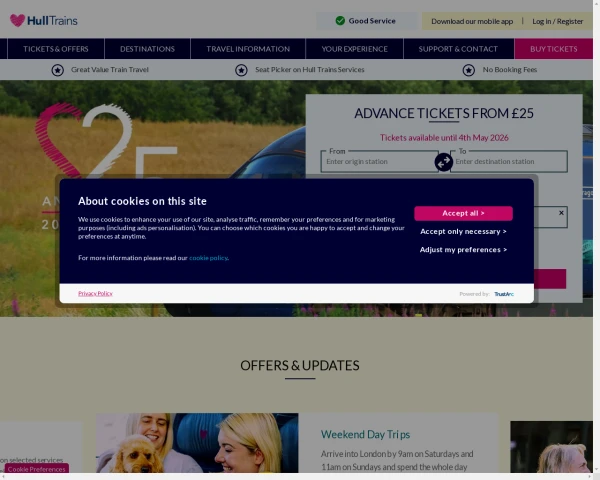
Task: Click the green Good Service checkmark icon
Action: tap(340, 21)
